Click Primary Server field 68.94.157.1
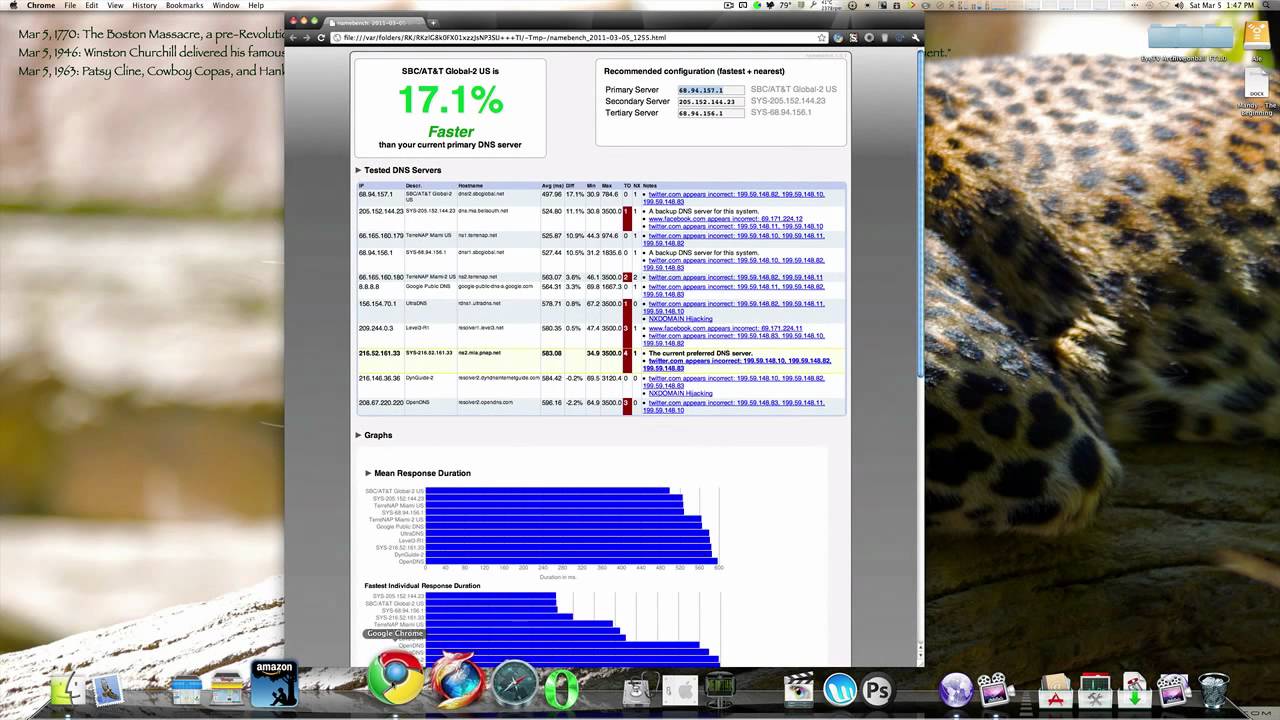 click(711, 90)
